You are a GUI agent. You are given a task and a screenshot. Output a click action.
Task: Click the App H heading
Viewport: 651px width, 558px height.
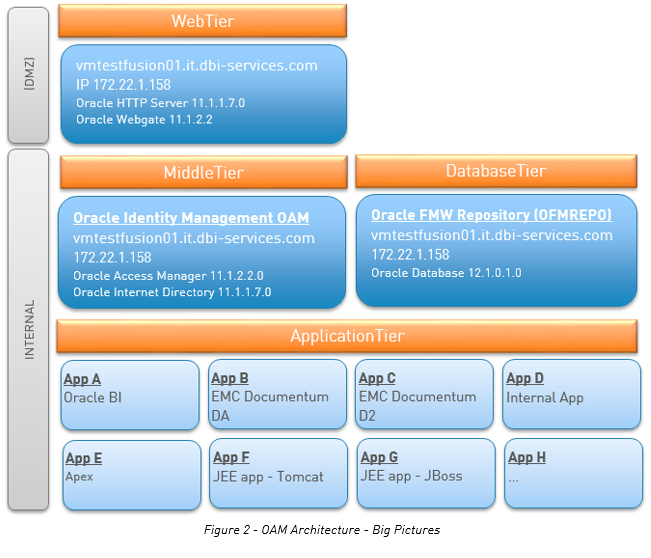(527, 458)
